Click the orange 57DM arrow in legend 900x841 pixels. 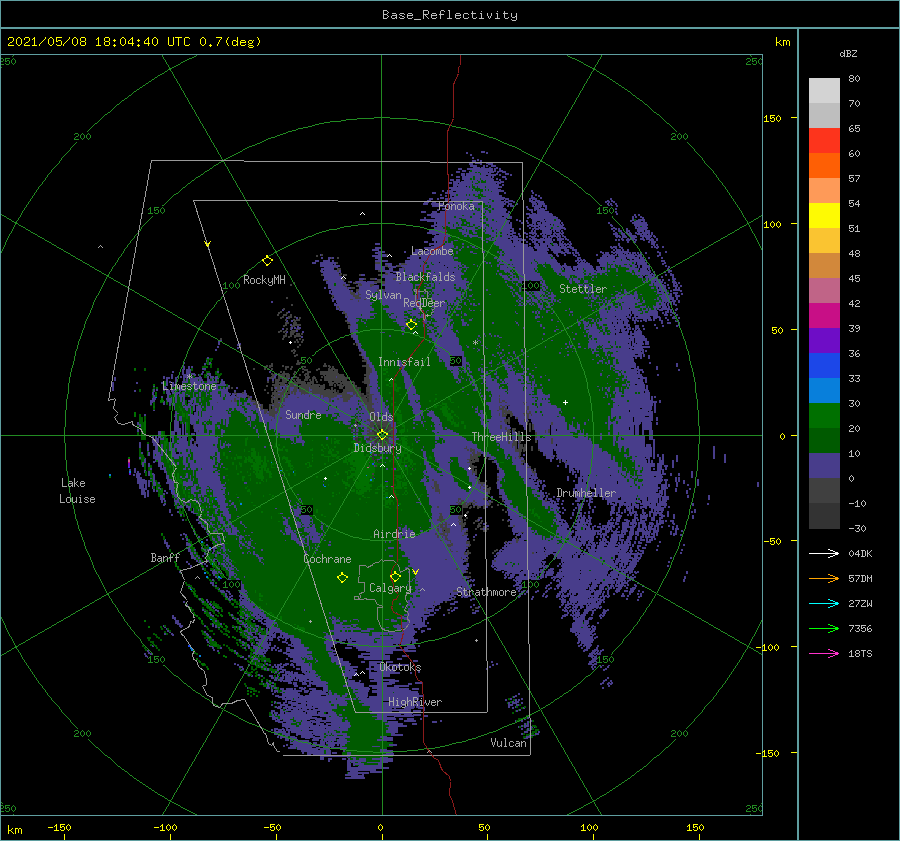click(x=824, y=579)
